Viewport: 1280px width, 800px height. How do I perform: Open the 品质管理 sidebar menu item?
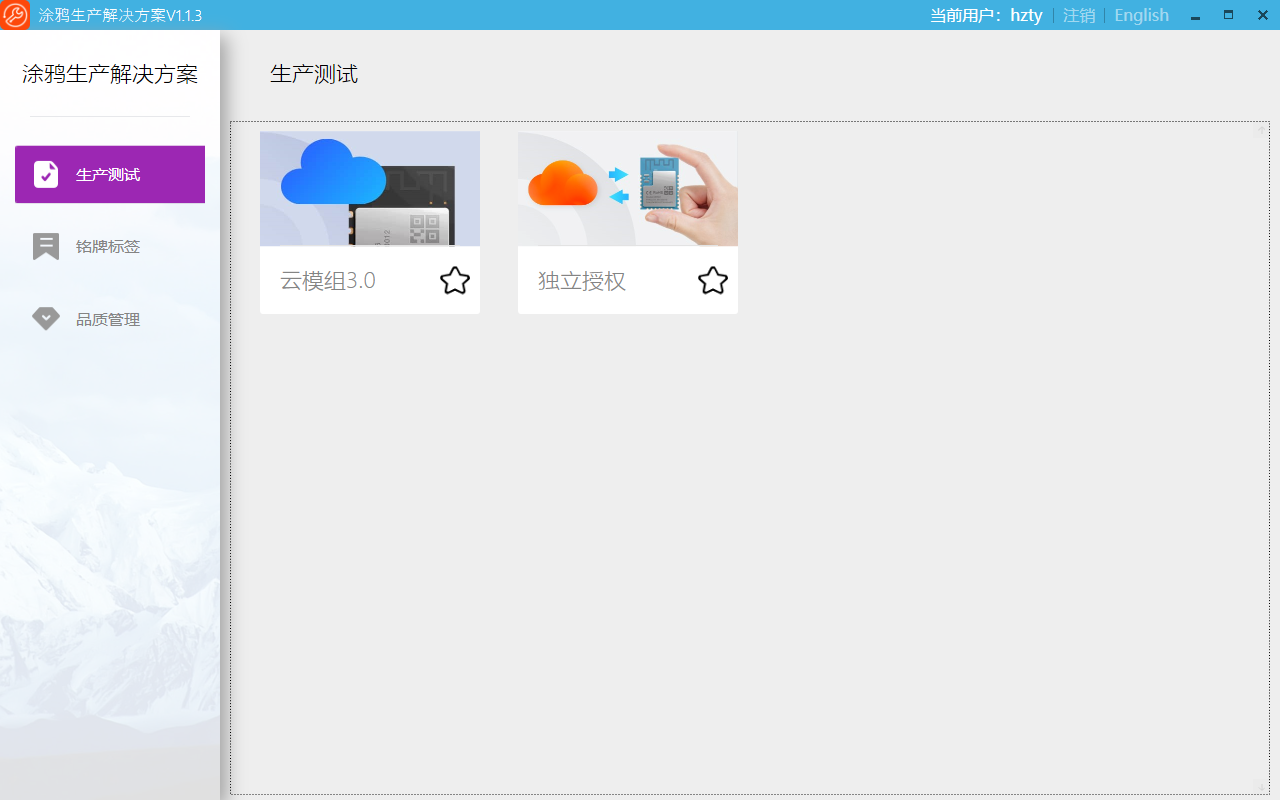pyautogui.click(x=110, y=320)
